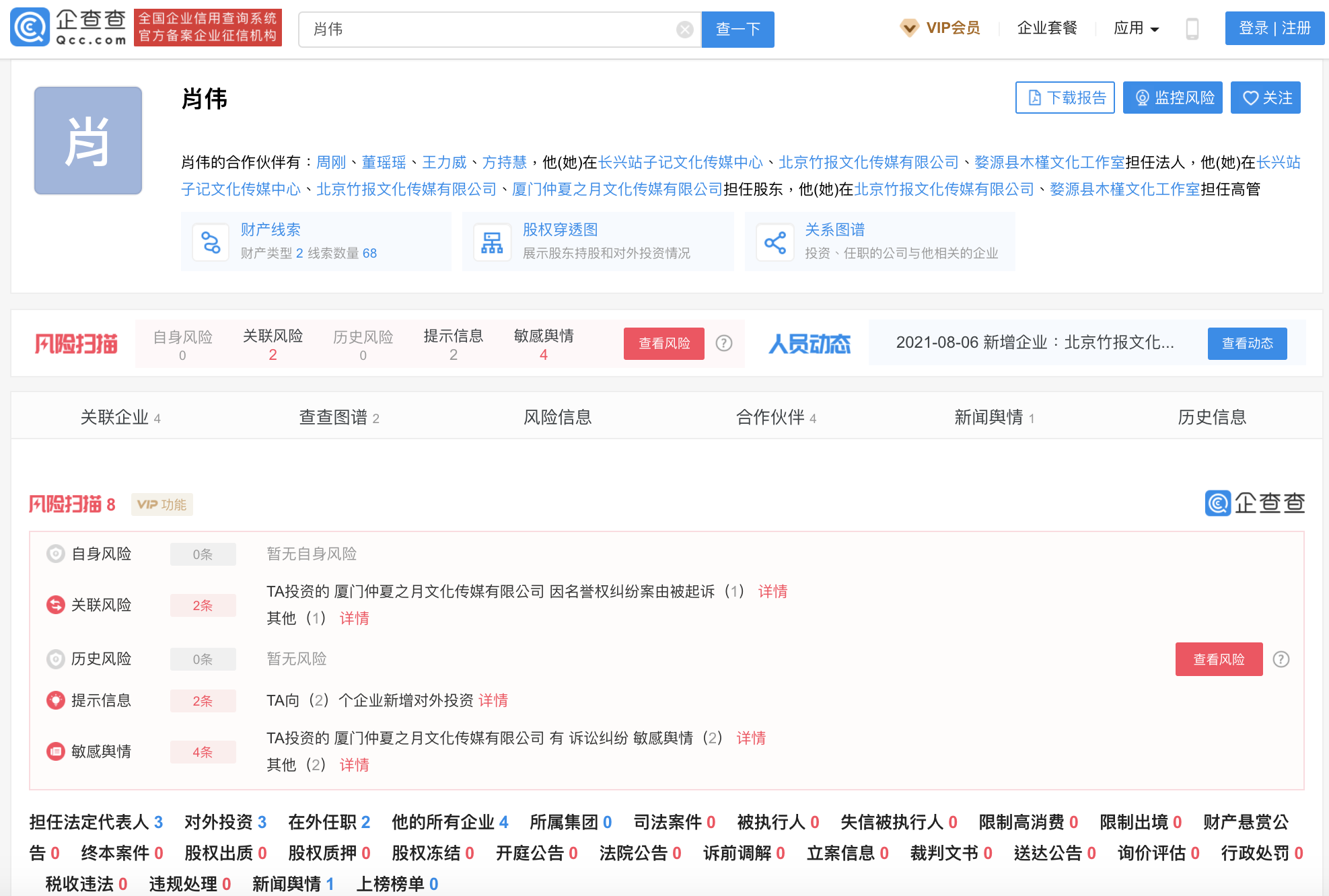The image size is (1329, 896).
Task: Select 历史风险 0 in risk scan bar
Action: [x=363, y=344]
